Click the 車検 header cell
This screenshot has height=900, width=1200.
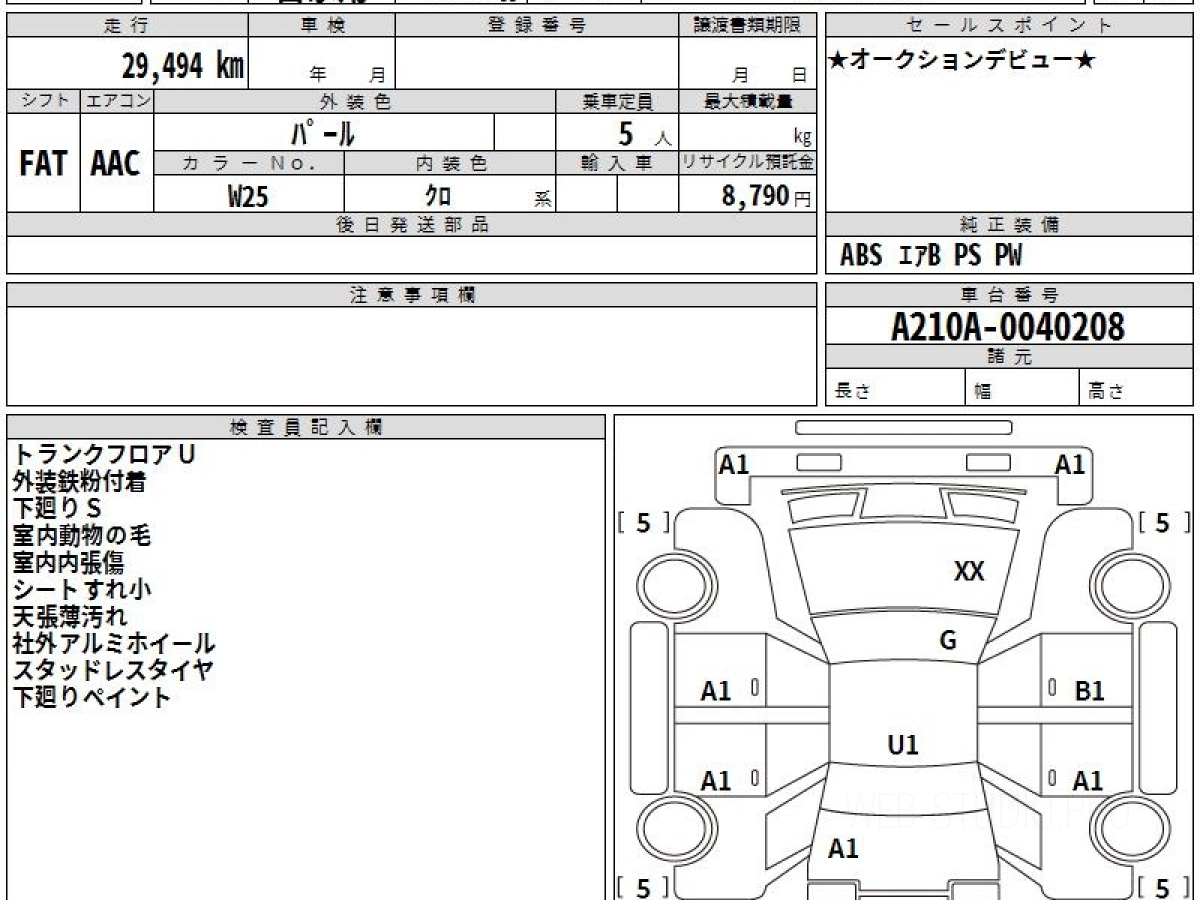tap(322, 26)
